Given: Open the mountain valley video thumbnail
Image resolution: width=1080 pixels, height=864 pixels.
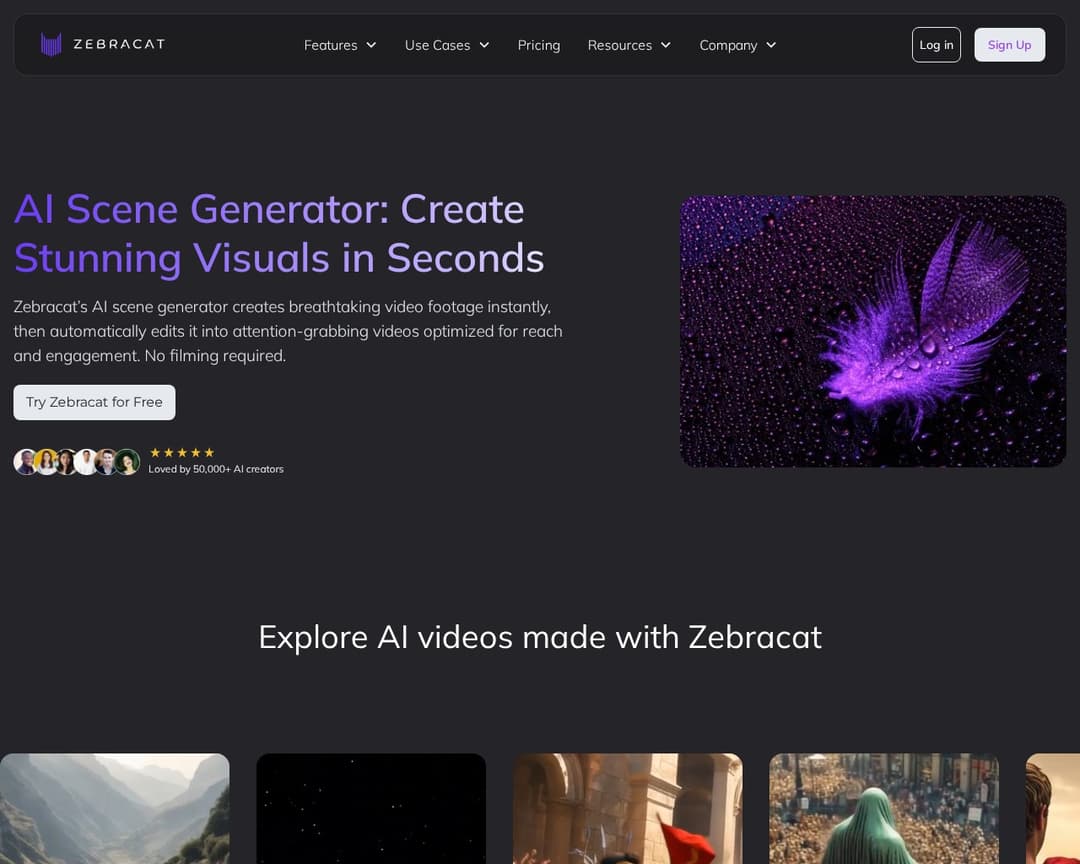Looking at the screenshot, I should [x=114, y=808].
